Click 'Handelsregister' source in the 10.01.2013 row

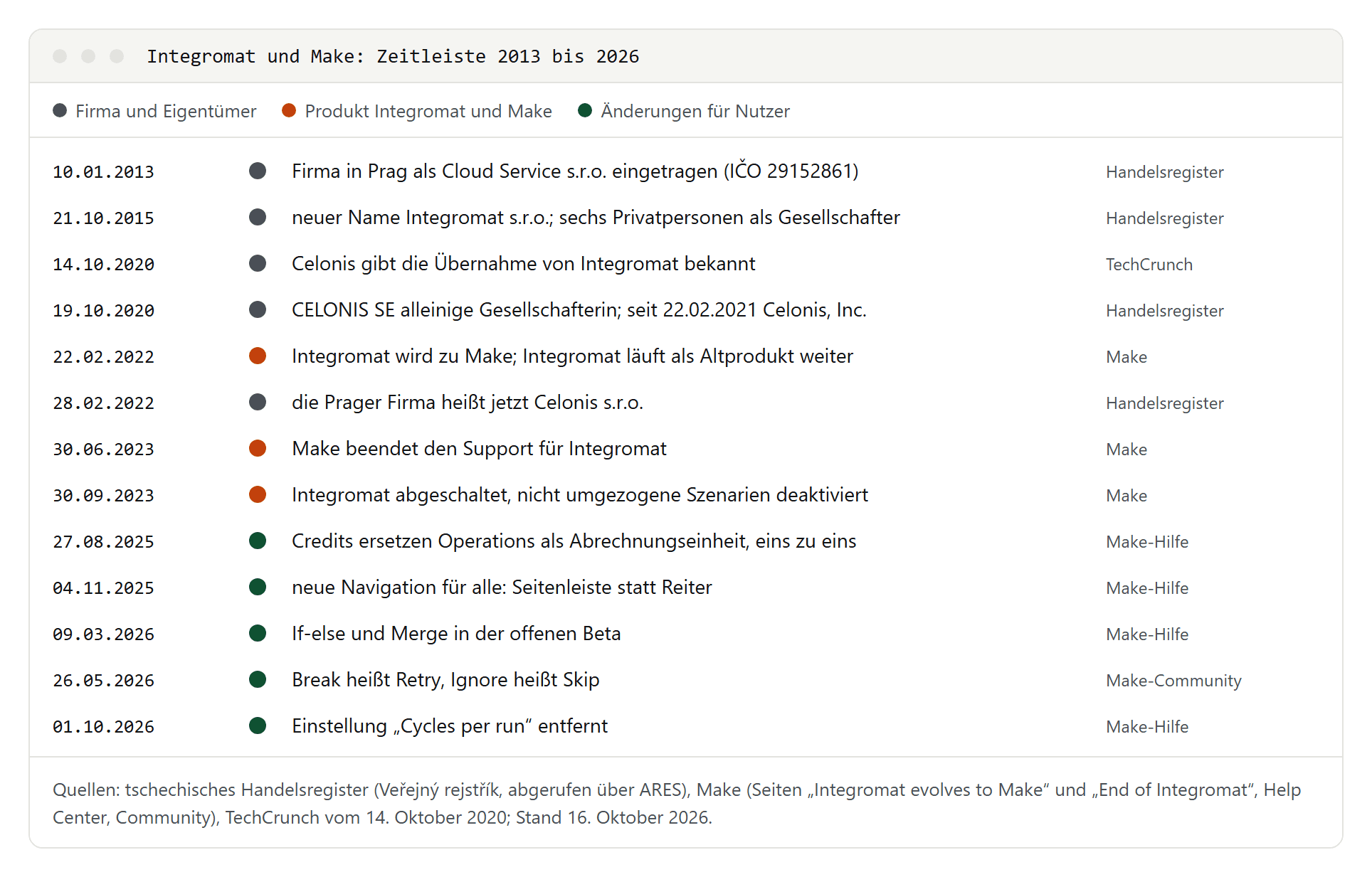[x=1164, y=172]
